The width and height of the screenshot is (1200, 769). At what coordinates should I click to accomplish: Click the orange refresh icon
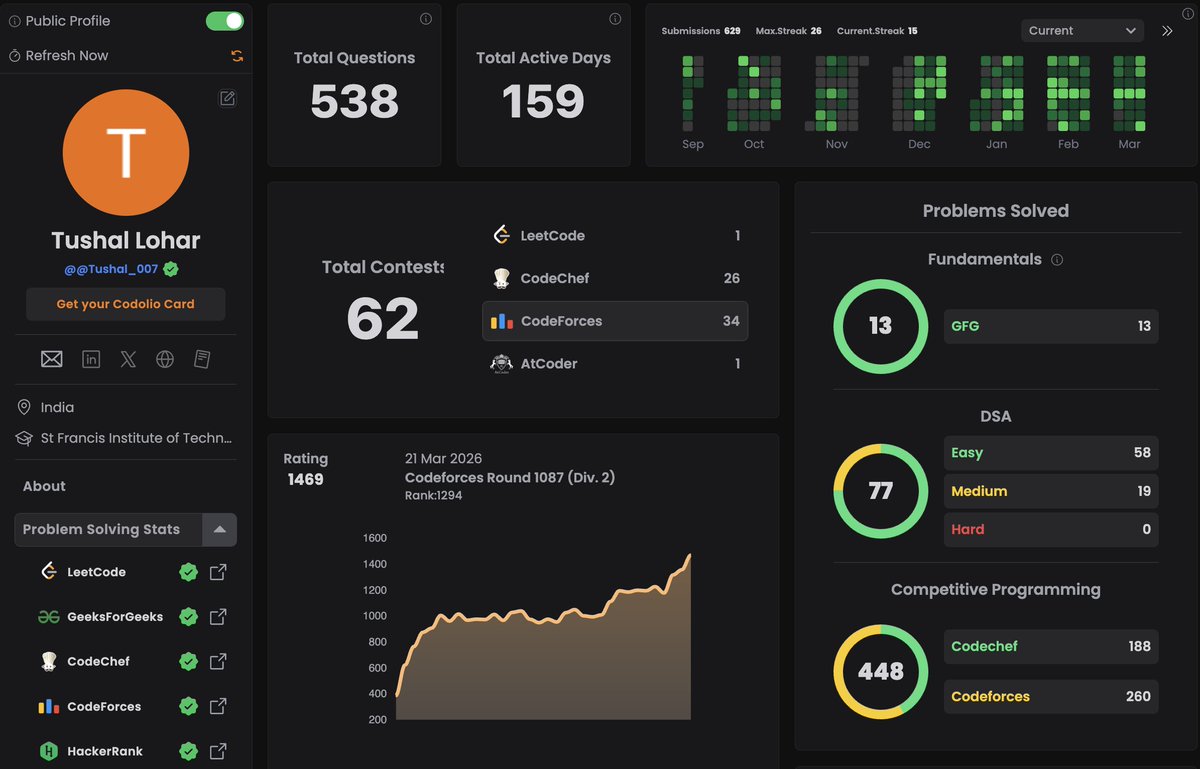(x=237, y=56)
